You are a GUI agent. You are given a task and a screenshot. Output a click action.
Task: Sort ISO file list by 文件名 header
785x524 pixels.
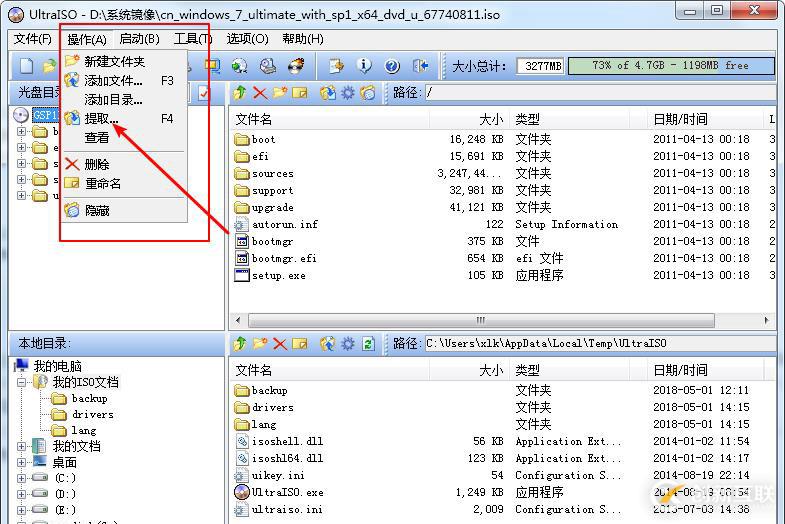(x=330, y=119)
